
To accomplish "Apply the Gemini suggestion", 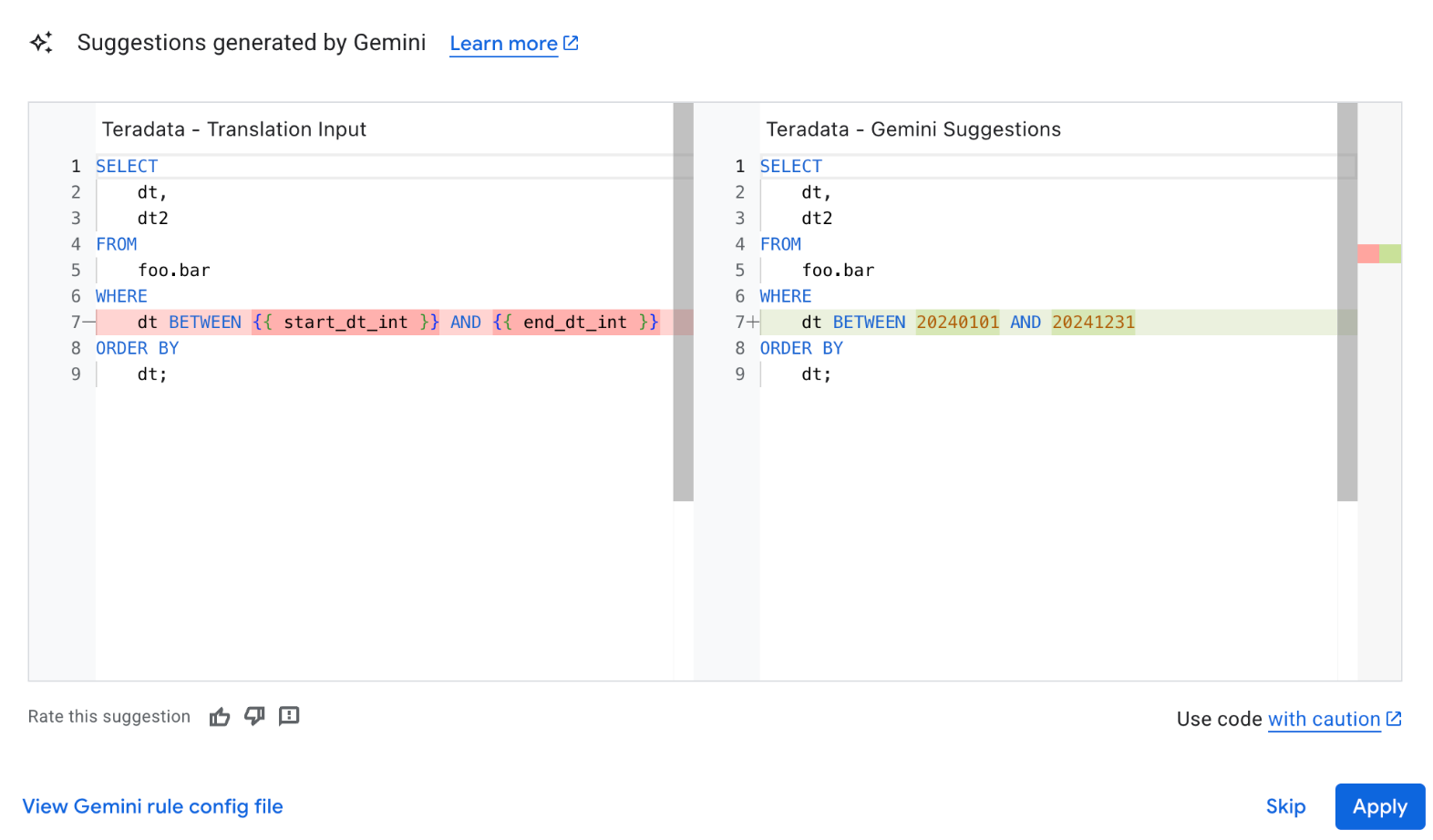I will click(1379, 806).
